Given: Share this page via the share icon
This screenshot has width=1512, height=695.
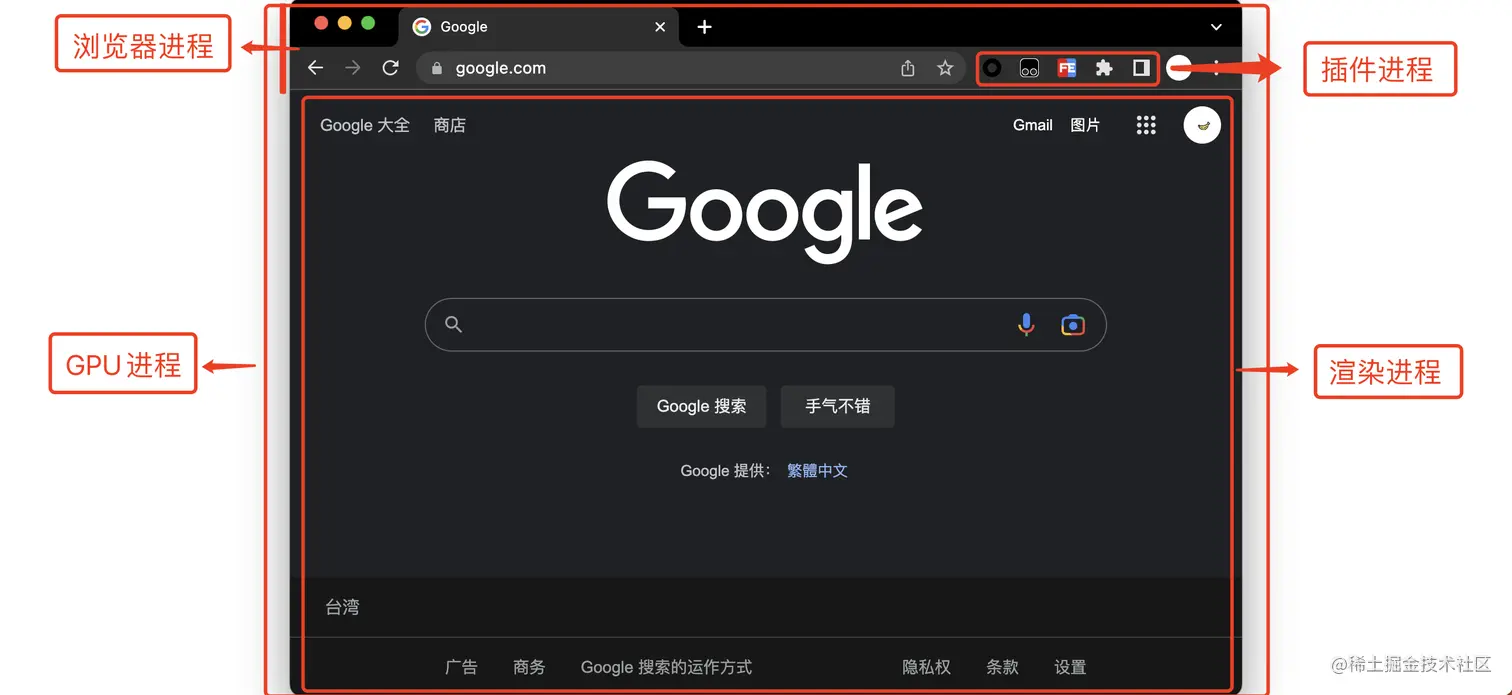Looking at the screenshot, I should click(x=908, y=68).
